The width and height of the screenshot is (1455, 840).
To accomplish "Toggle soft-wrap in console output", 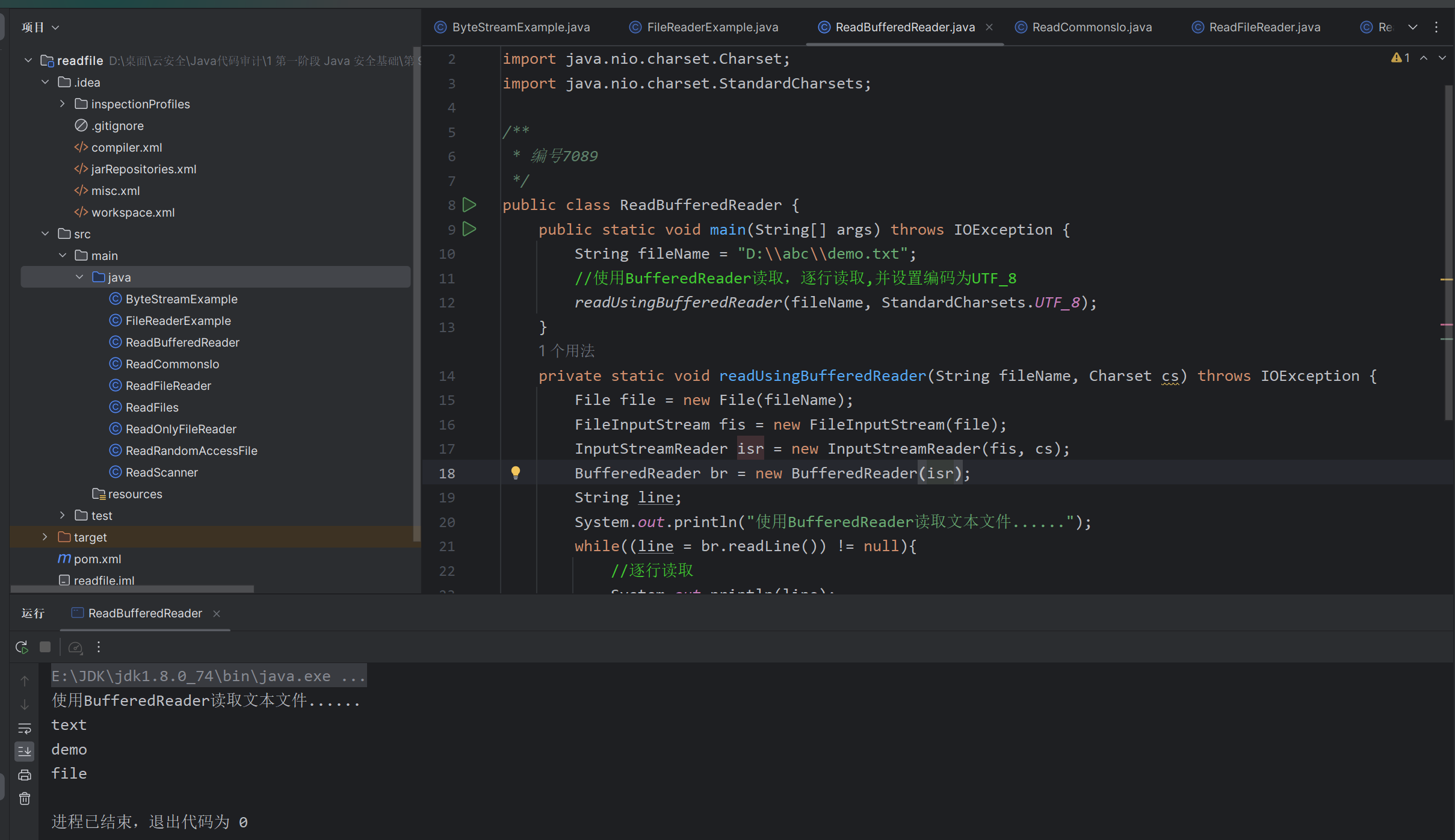I will [25, 729].
